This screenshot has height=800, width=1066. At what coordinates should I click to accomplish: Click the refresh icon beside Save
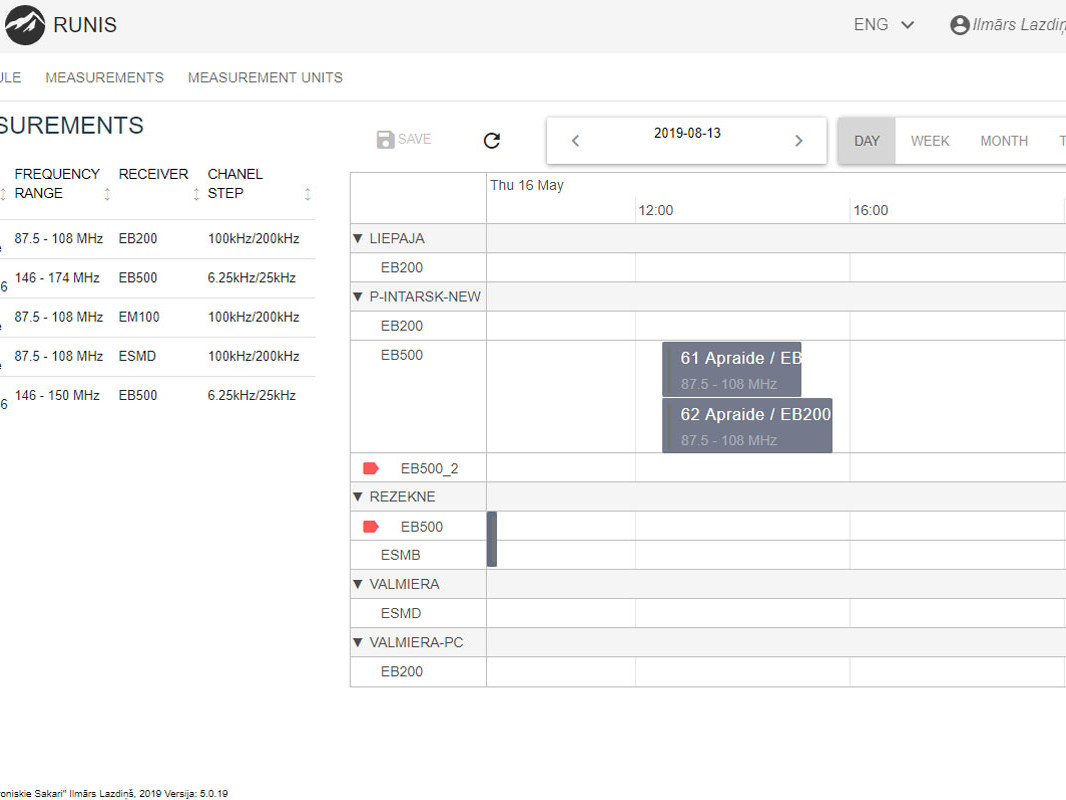coord(491,141)
